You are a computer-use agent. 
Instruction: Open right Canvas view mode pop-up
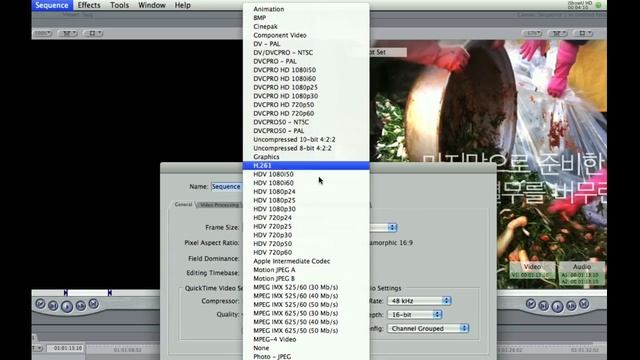tap(583, 33)
